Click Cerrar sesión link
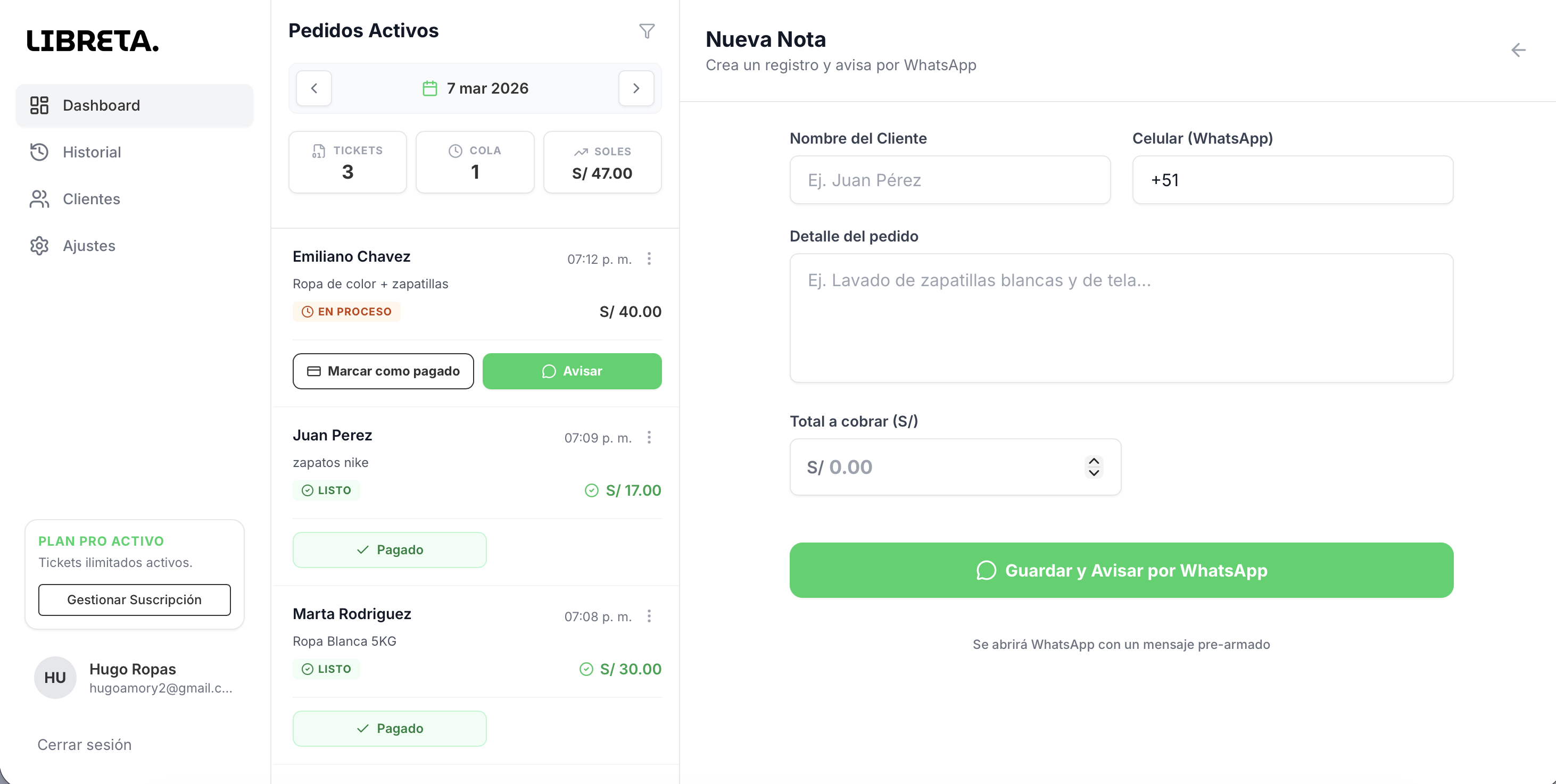 [x=85, y=744]
